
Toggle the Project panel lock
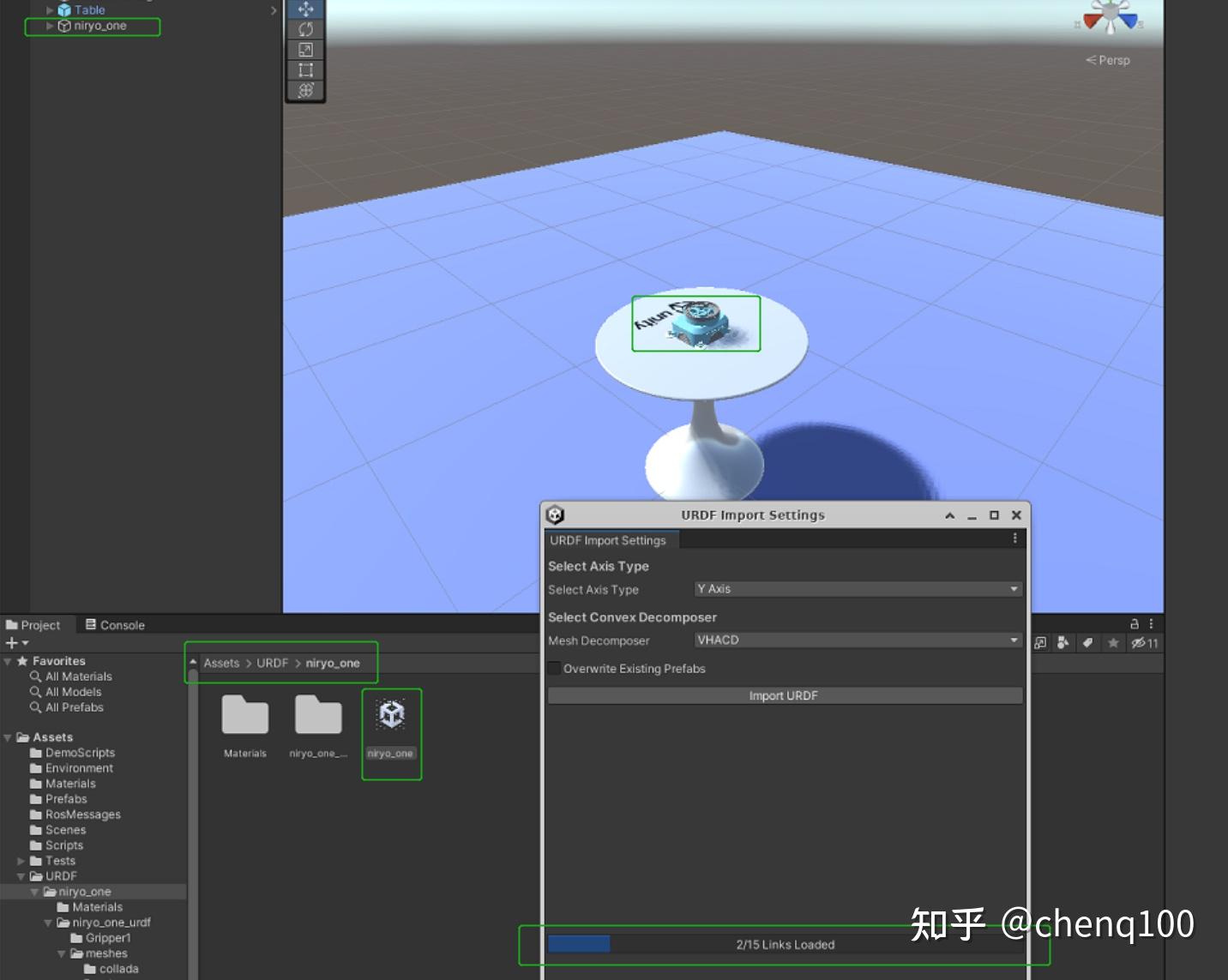click(x=1135, y=624)
